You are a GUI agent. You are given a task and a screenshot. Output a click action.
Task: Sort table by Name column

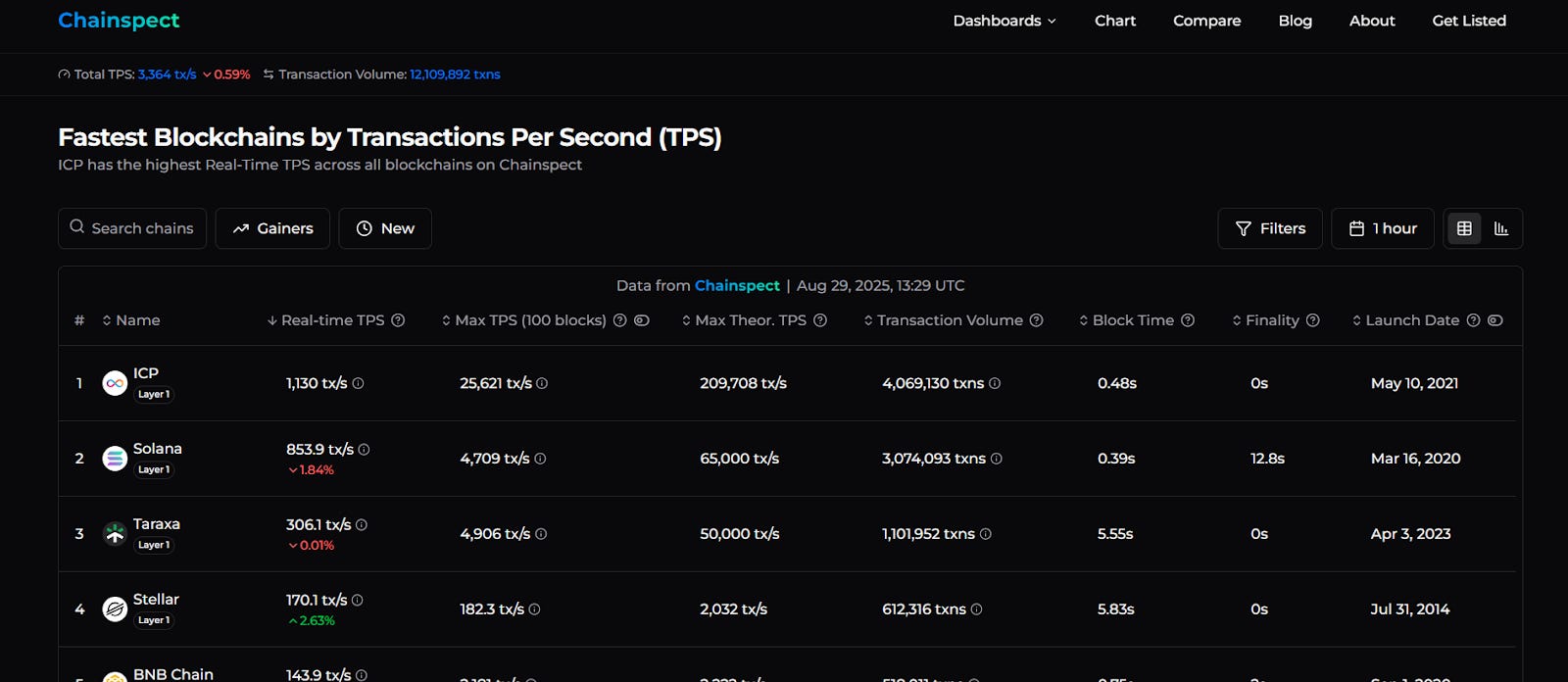pos(131,320)
